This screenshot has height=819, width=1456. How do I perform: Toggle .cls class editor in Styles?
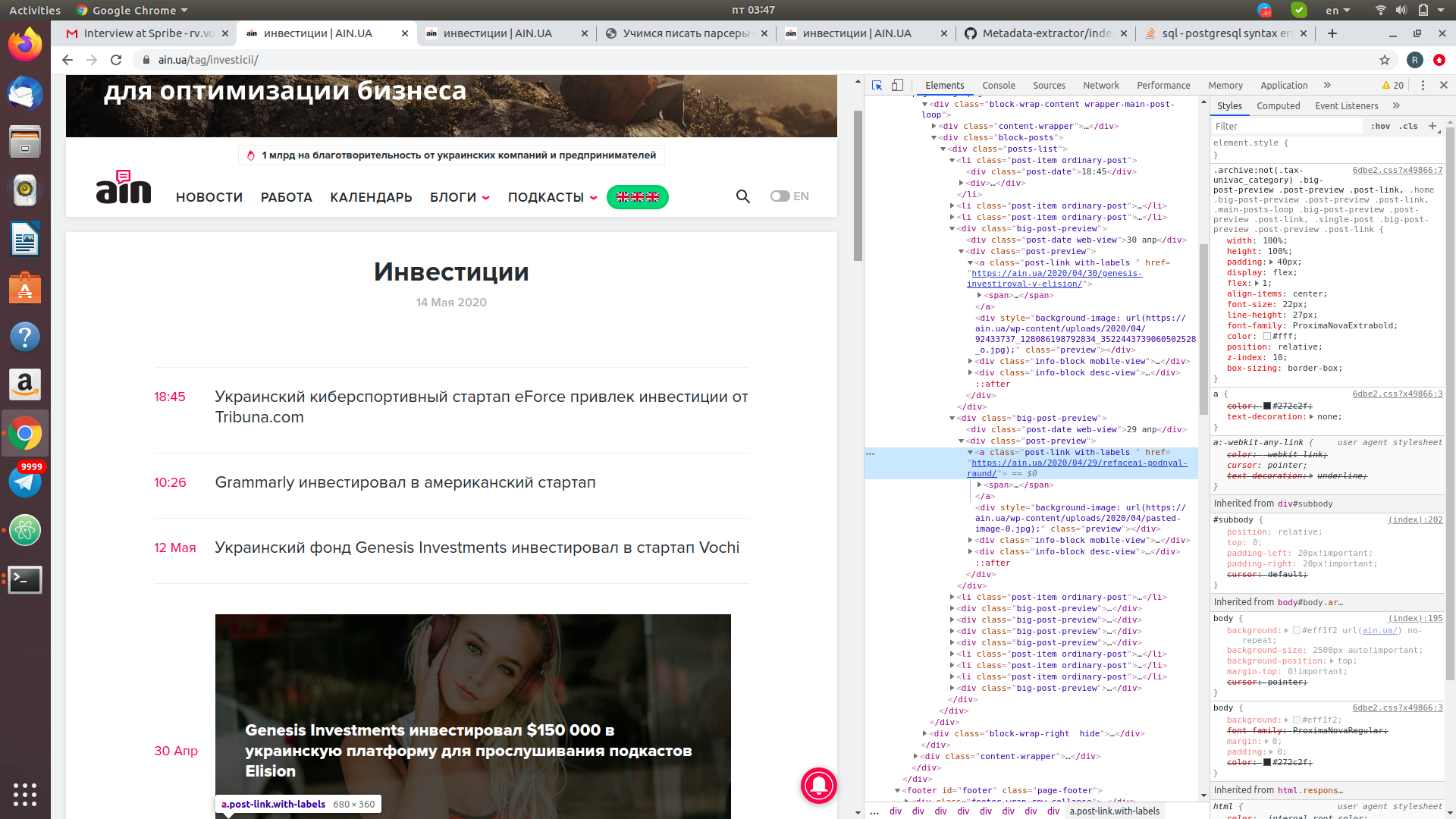tap(1409, 127)
